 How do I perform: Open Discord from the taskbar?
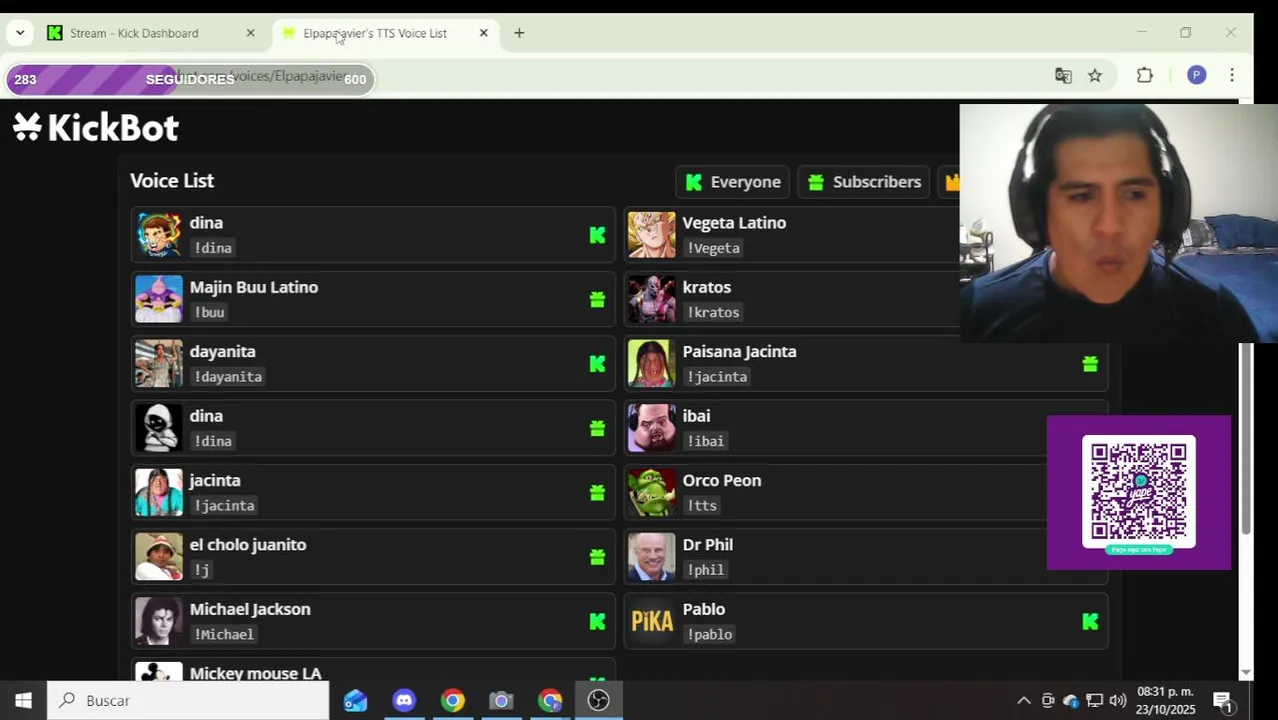tap(404, 701)
